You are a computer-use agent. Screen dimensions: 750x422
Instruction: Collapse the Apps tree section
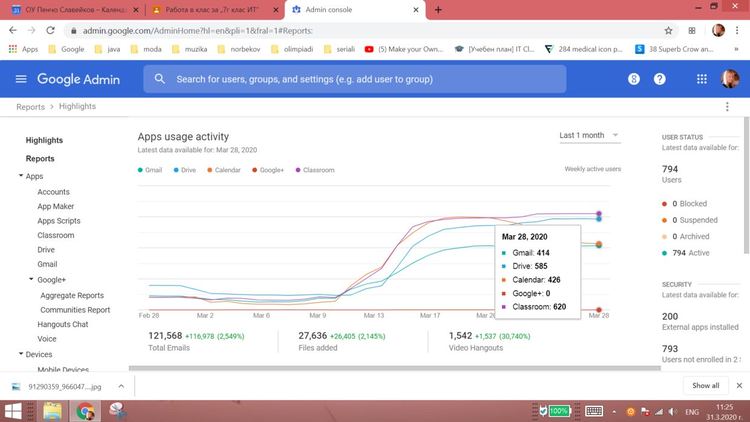[x=21, y=176]
